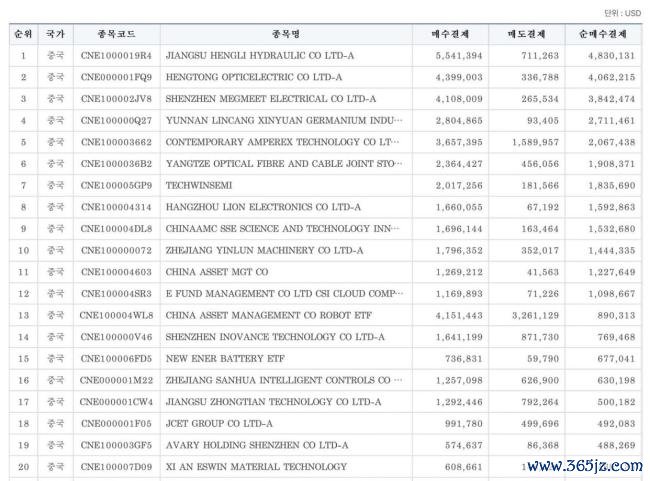650x481 pixels.
Task: Select code CNE000001F05
Action: tap(116, 423)
